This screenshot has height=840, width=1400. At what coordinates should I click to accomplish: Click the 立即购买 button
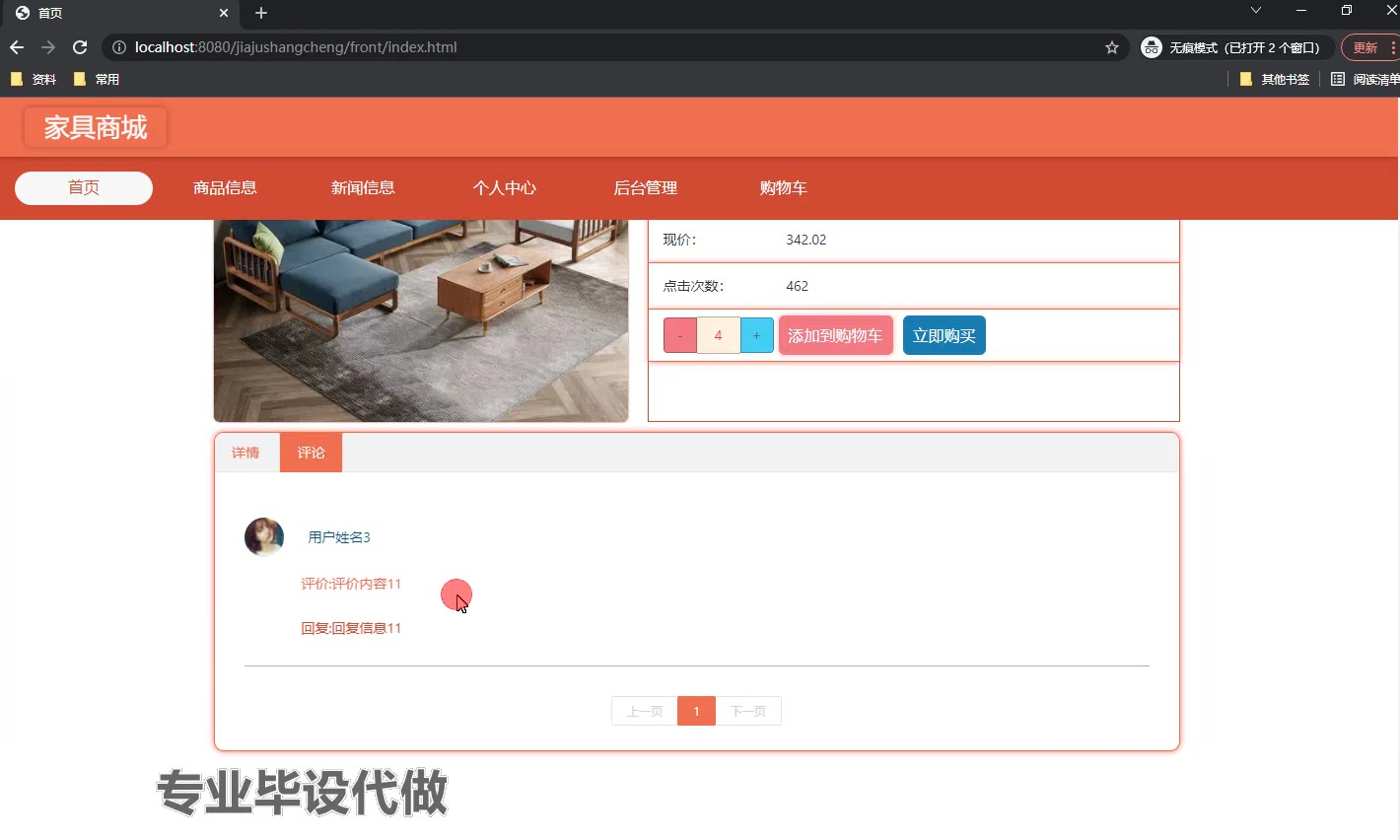[x=945, y=335]
